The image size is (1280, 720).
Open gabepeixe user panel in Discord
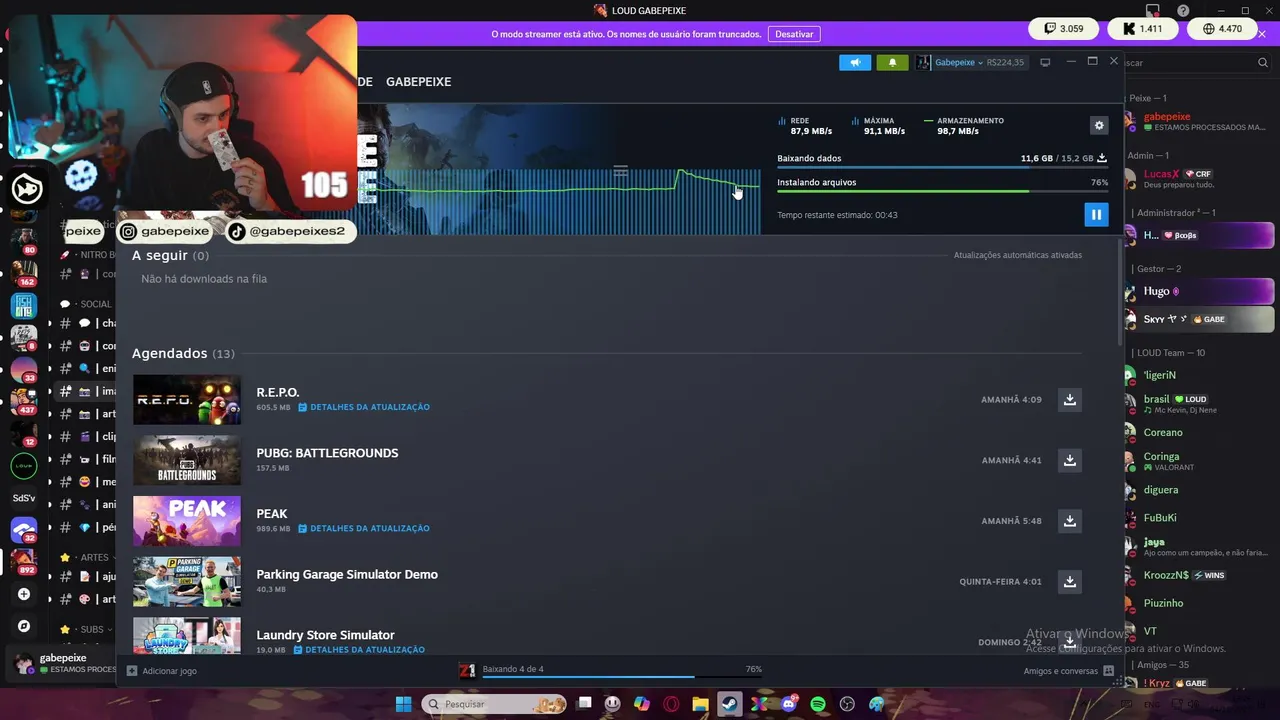62,663
